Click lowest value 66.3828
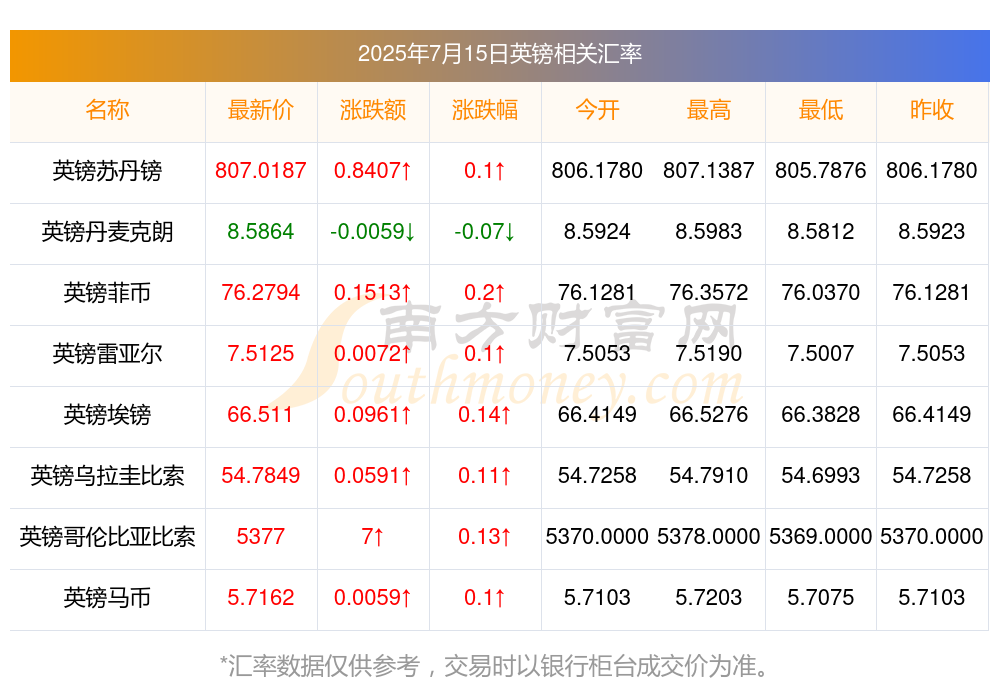Image resolution: width=1000 pixels, height=698 pixels. pos(821,415)
